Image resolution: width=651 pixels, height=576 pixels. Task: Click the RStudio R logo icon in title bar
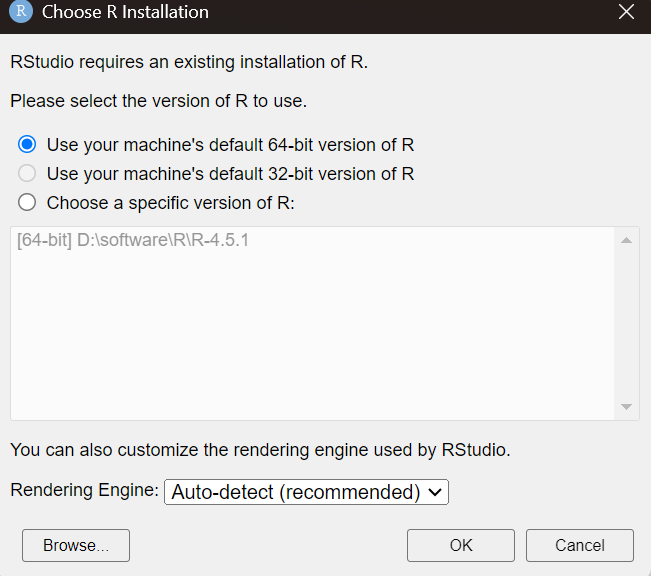pyautogui.click(x=21, y=11)
